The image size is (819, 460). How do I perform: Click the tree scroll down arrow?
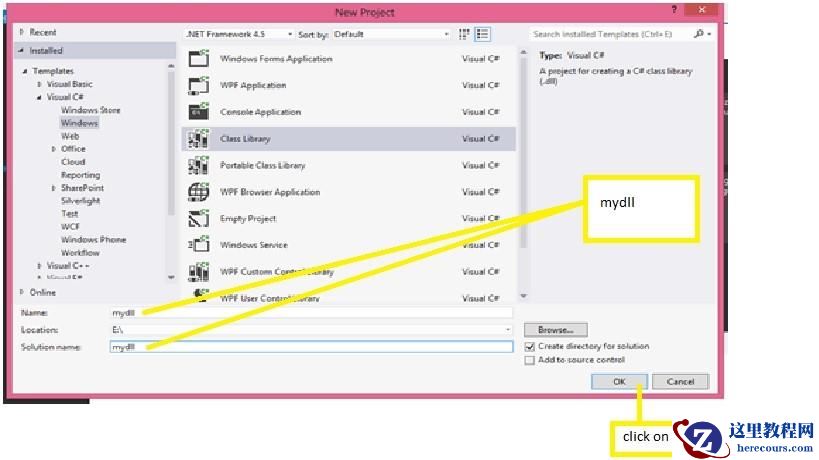[x=171, y=277]
